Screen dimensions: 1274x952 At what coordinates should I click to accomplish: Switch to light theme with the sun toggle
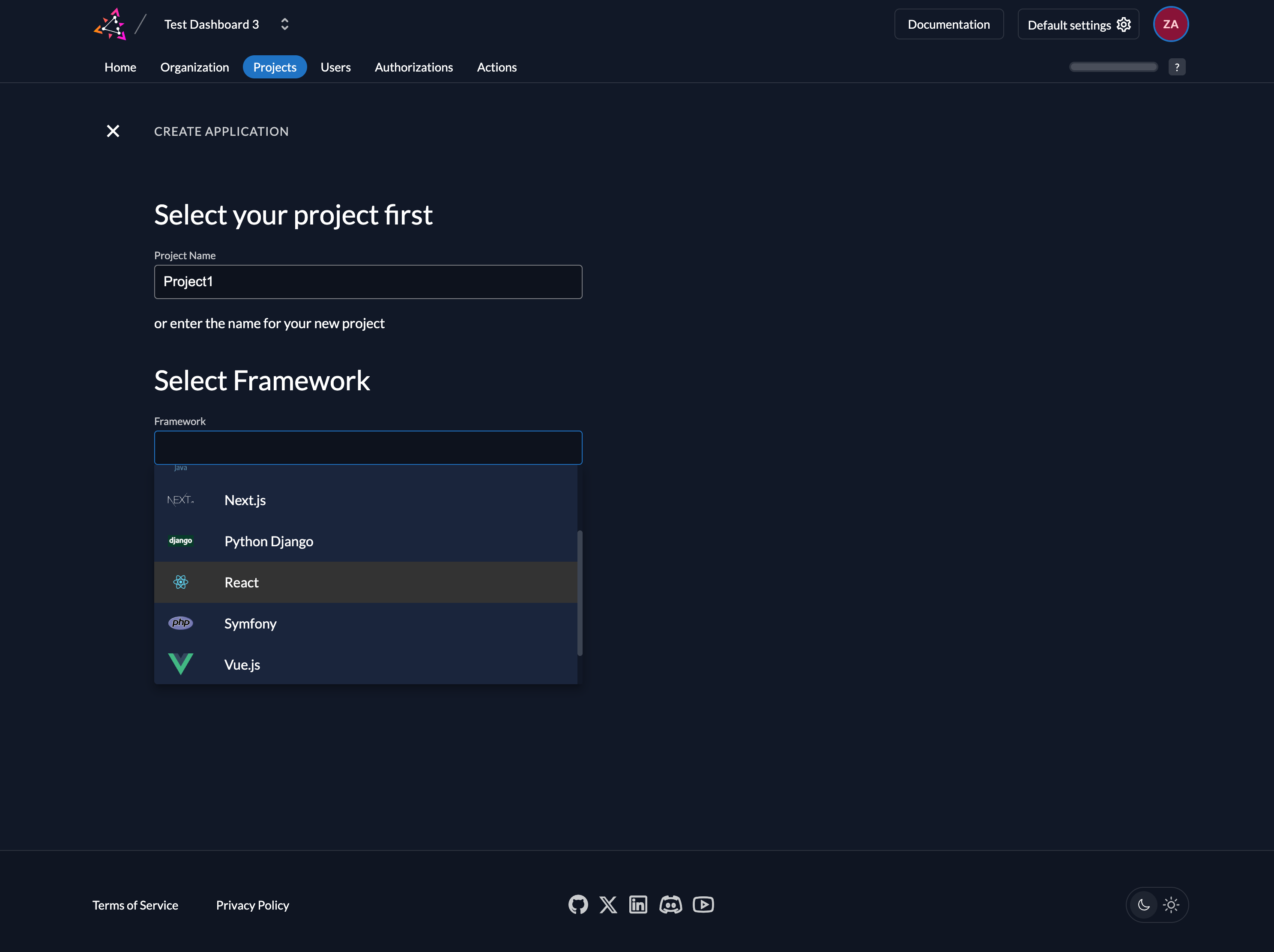pos(1172,905)
